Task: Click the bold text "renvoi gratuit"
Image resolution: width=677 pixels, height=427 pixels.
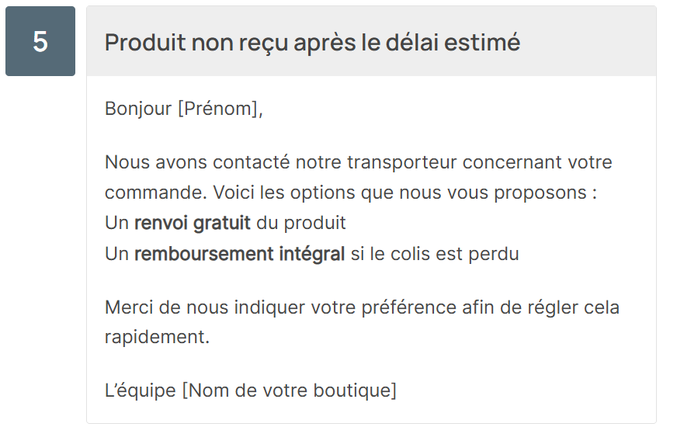Action: click(x=192, y=222)
